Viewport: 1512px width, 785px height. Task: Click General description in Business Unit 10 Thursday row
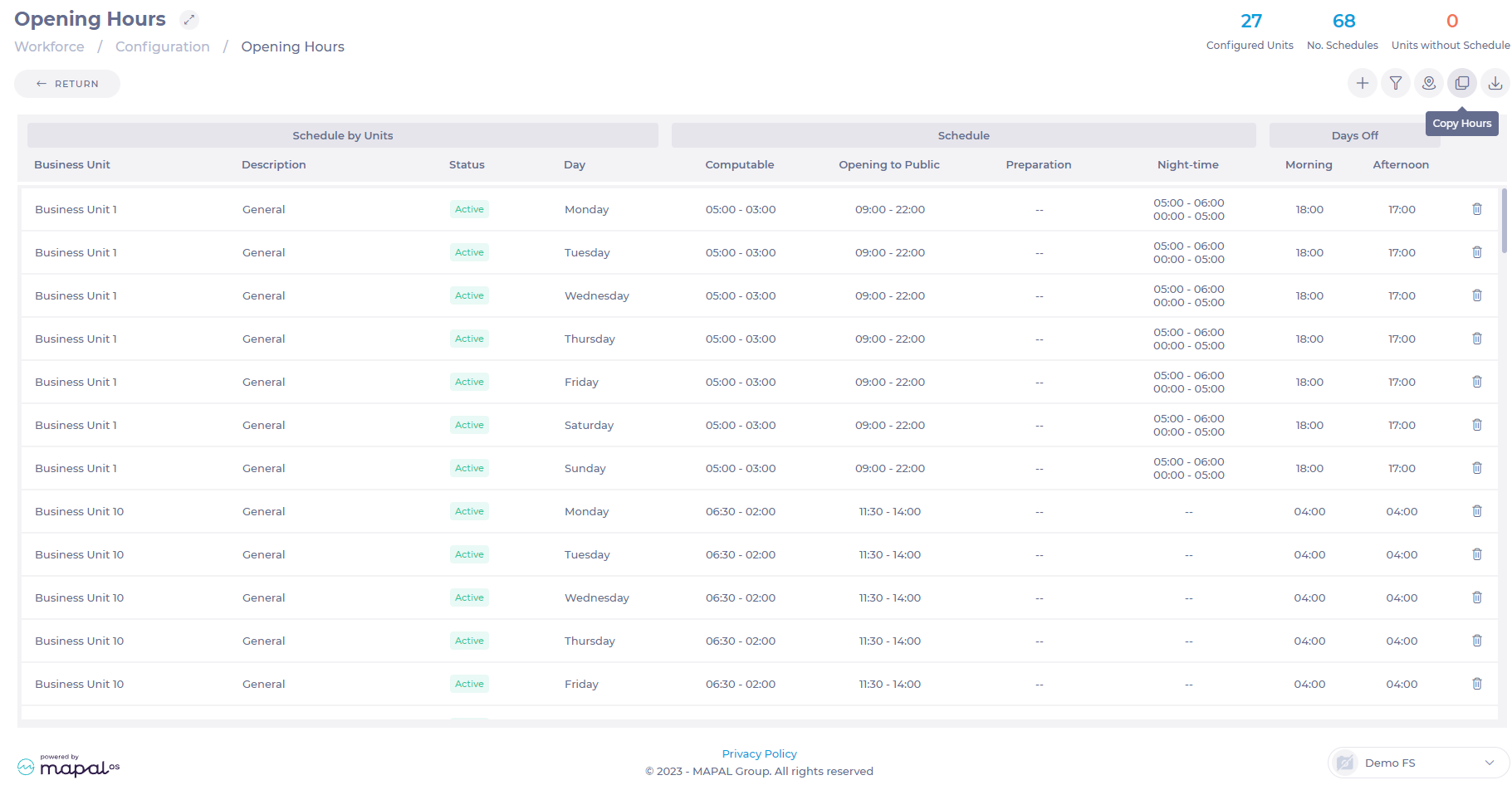(263, 641)
